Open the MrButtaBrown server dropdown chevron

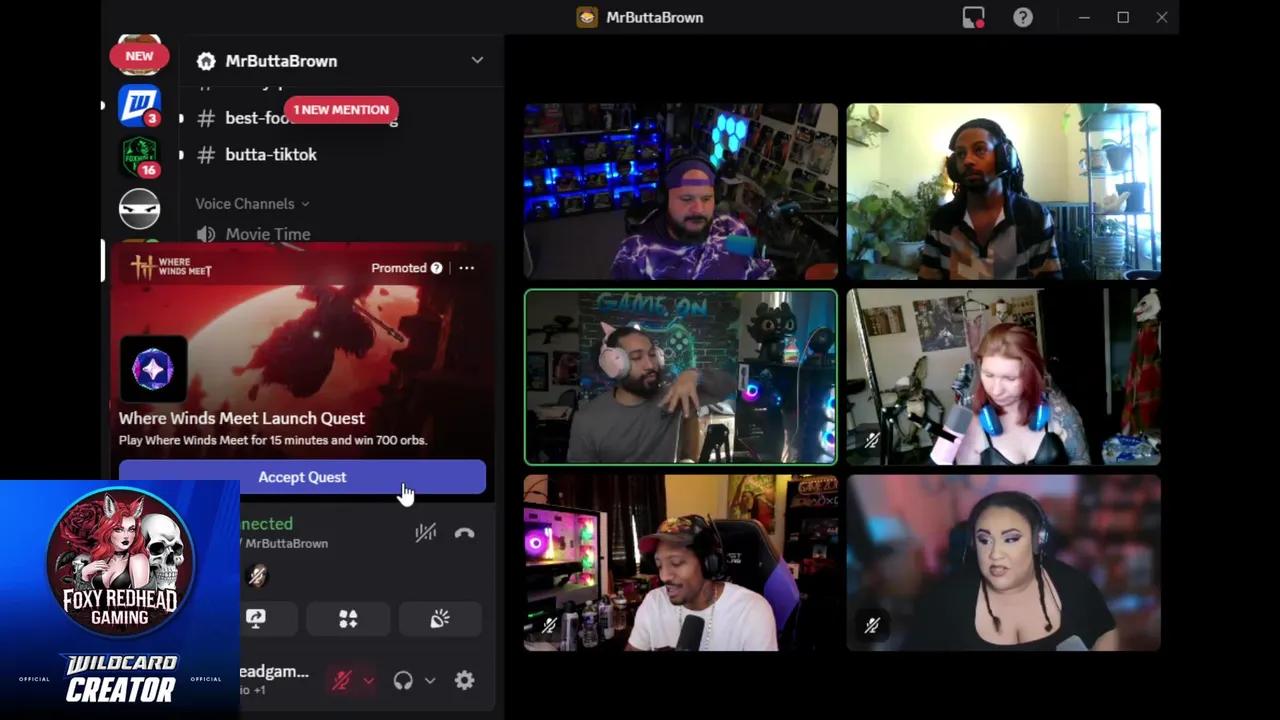(477, 61)
